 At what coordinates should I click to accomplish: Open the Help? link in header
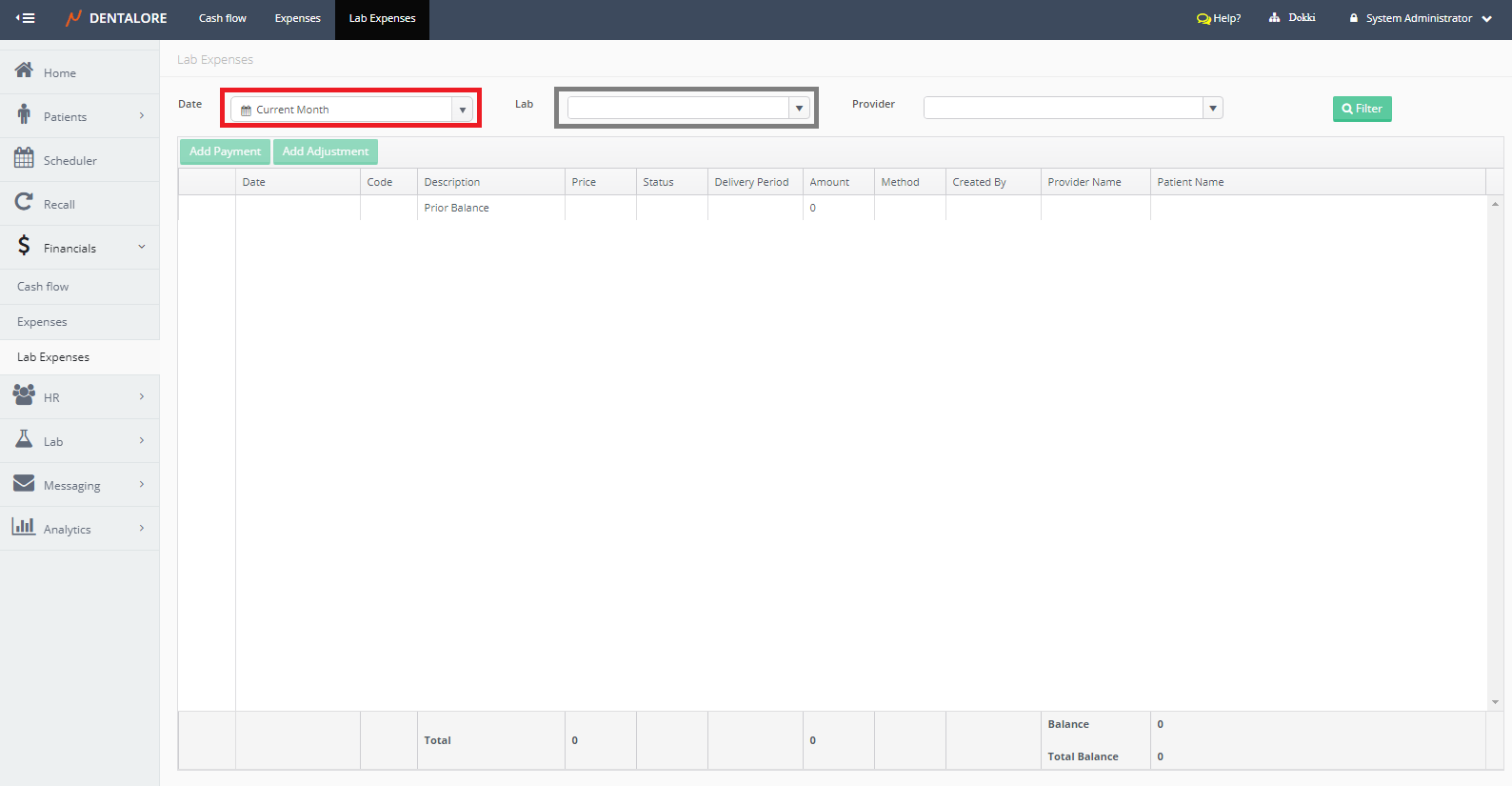pyautogui.click(x=1219, y=18)
